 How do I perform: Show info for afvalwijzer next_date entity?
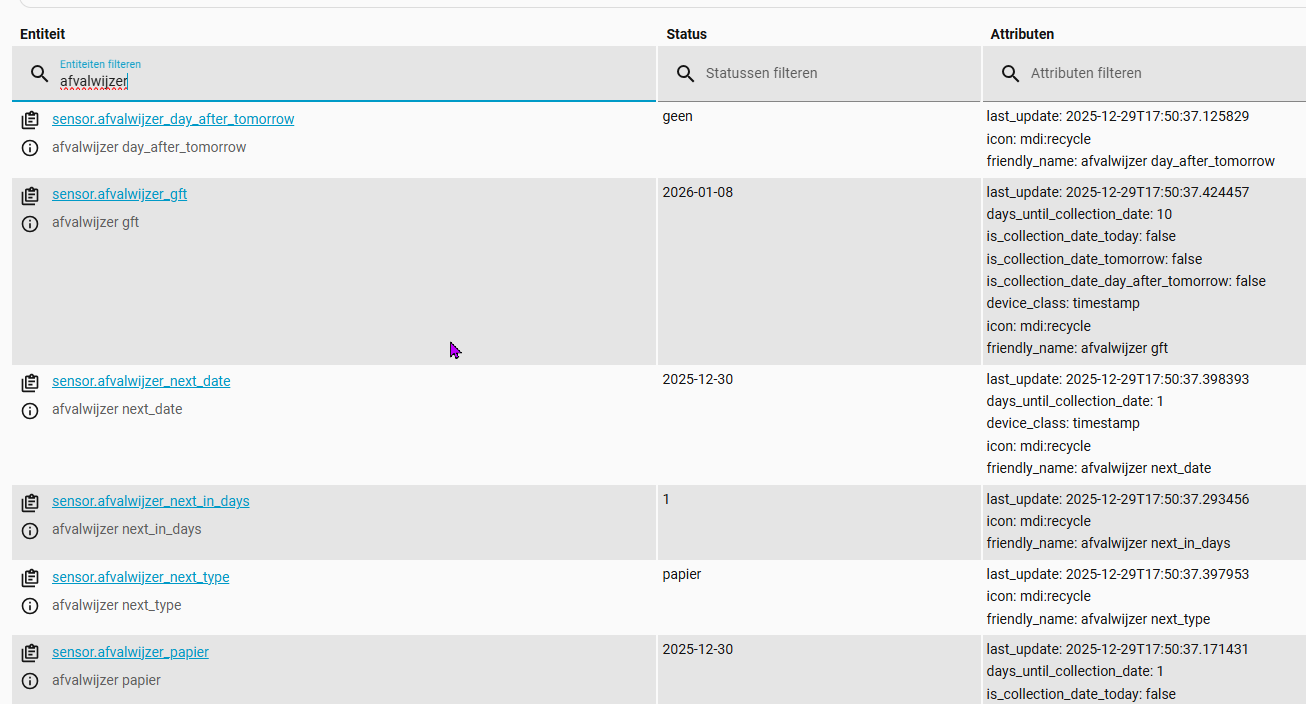(30, 410)
